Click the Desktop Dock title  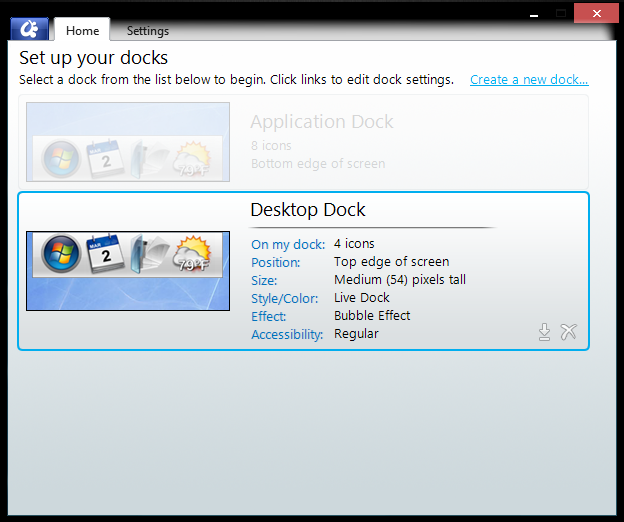[x=308, y=210]
